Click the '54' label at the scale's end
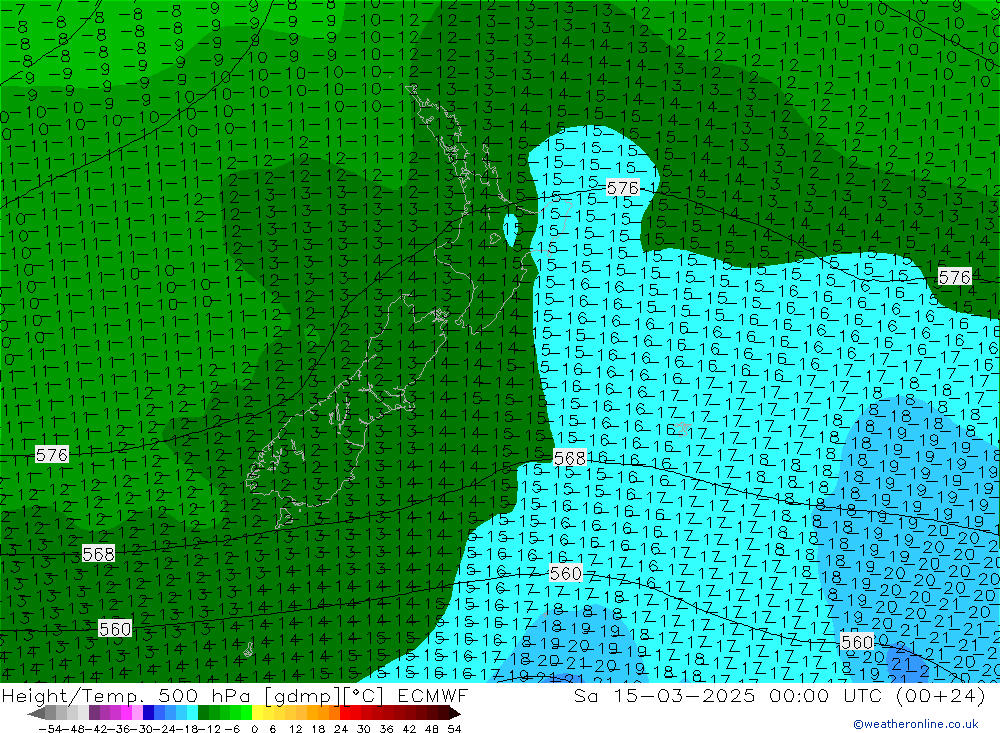Image resolution: width=1000 pixels, height=733 pixels. (454, 729)
